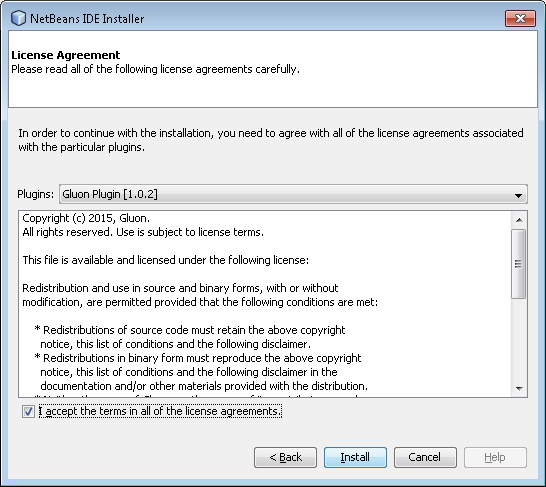Start installation with the Install button
Screen dimensions: 546x487
355,457
